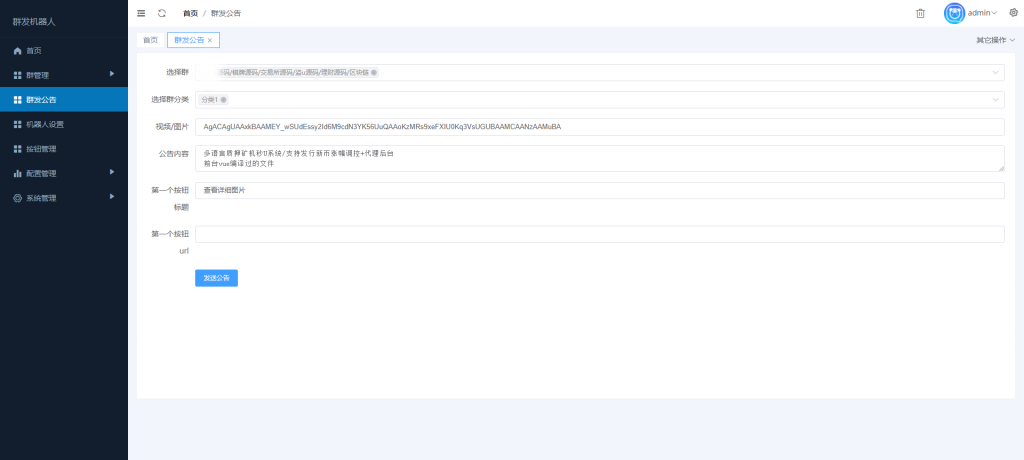Click the 视频/图片 field label
Viewport: 1024px width, 460px height.
[174, 127]
